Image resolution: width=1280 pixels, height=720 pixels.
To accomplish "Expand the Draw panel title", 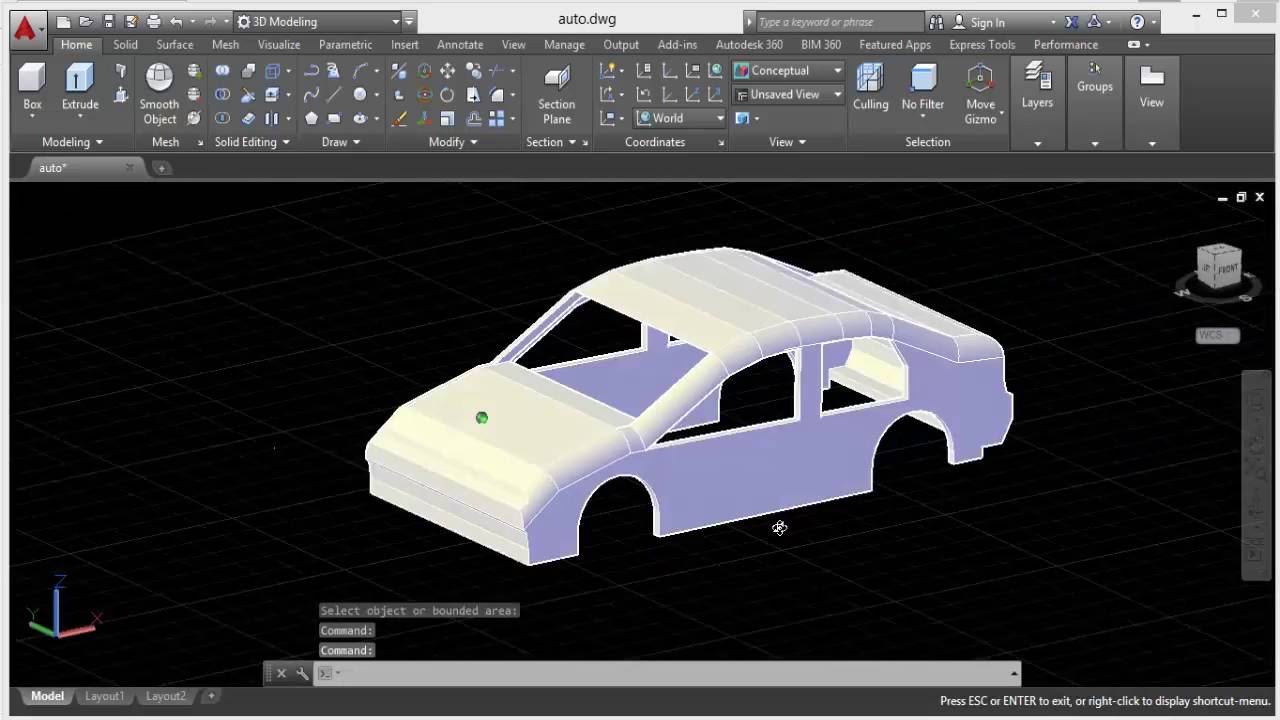I will [x=340, y=142].
